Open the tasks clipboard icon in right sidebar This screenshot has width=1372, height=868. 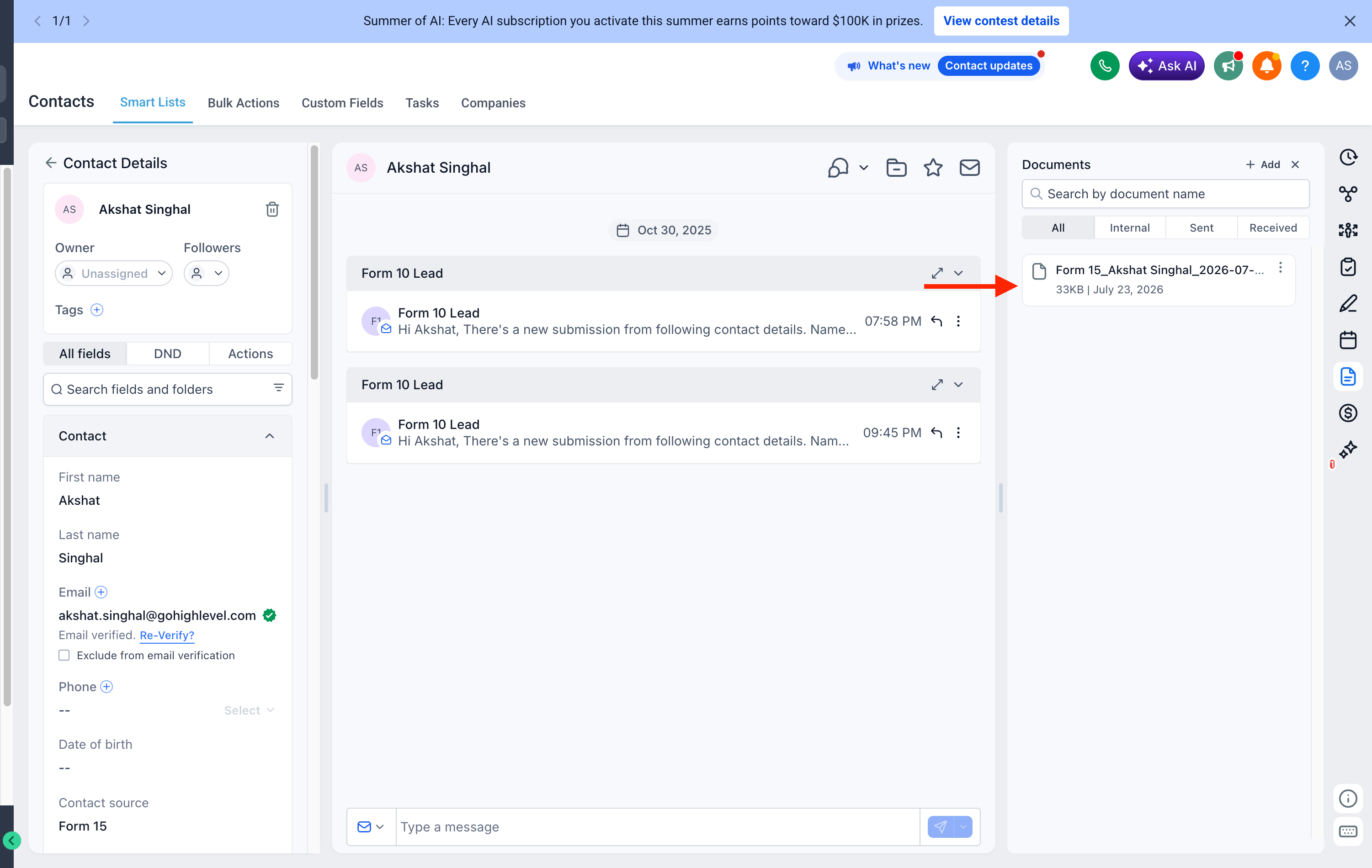1347,266
